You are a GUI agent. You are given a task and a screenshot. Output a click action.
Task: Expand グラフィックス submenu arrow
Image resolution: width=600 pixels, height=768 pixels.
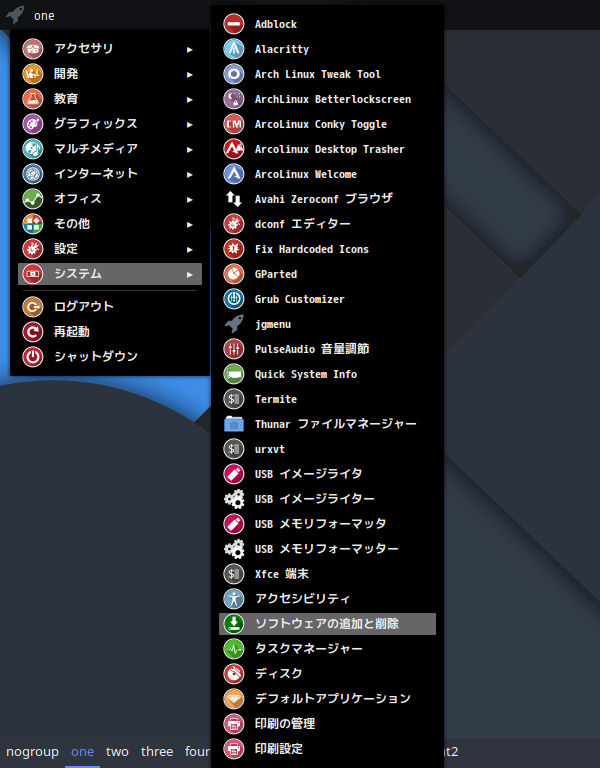[190, 124]
